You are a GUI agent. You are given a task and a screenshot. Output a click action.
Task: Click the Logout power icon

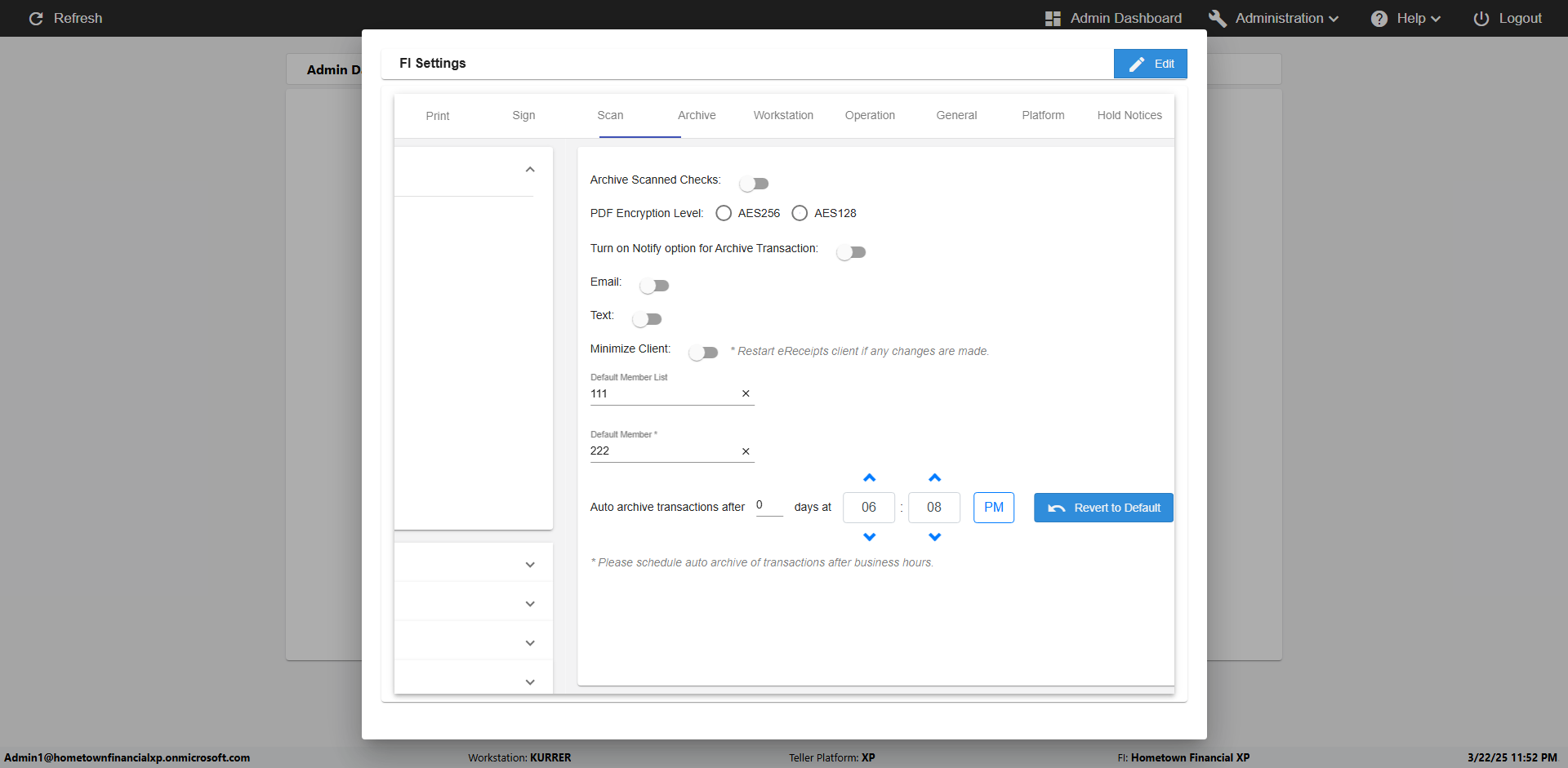point(1481,19)
